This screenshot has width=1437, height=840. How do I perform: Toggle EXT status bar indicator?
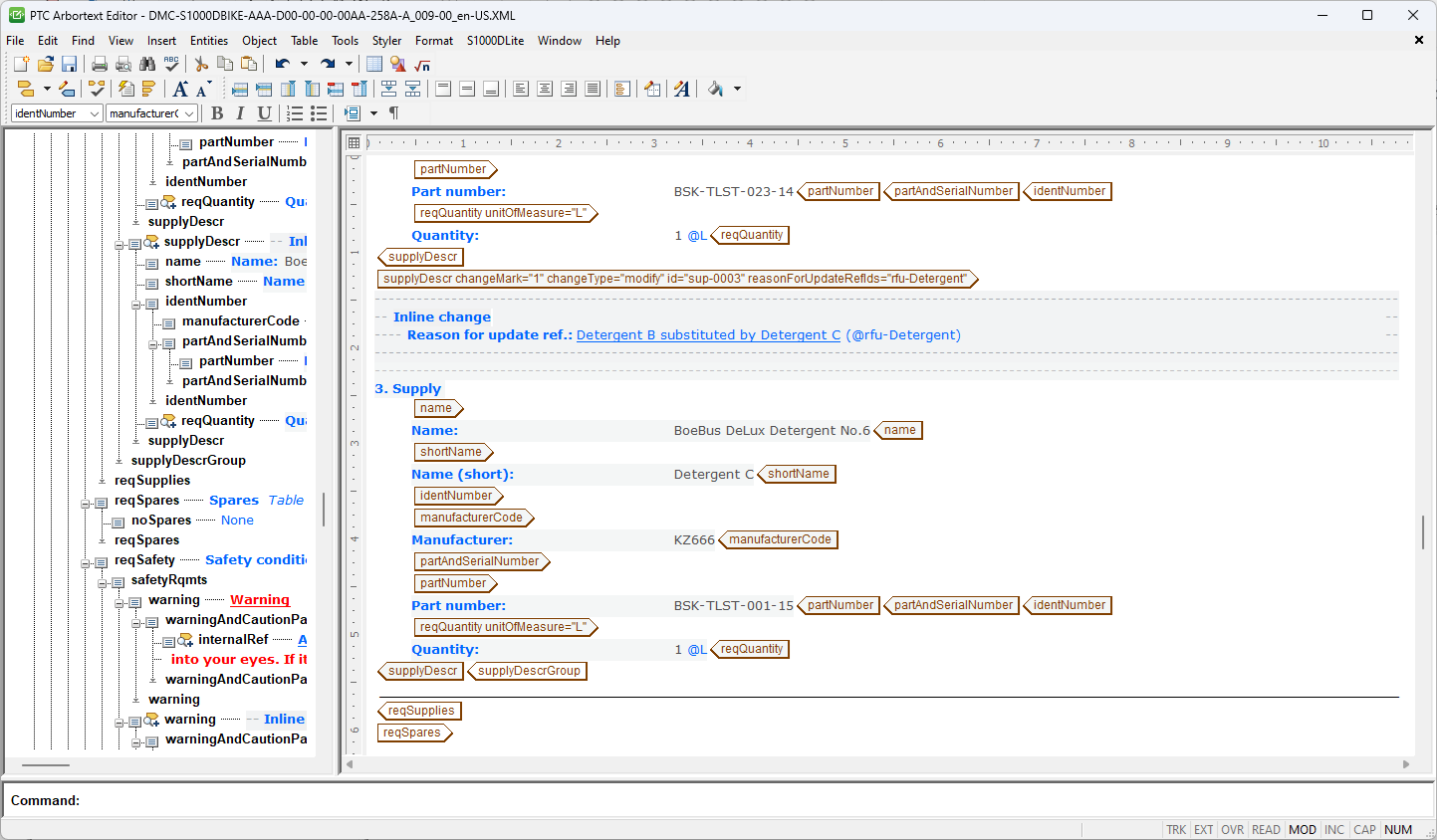click(1204, 830)
